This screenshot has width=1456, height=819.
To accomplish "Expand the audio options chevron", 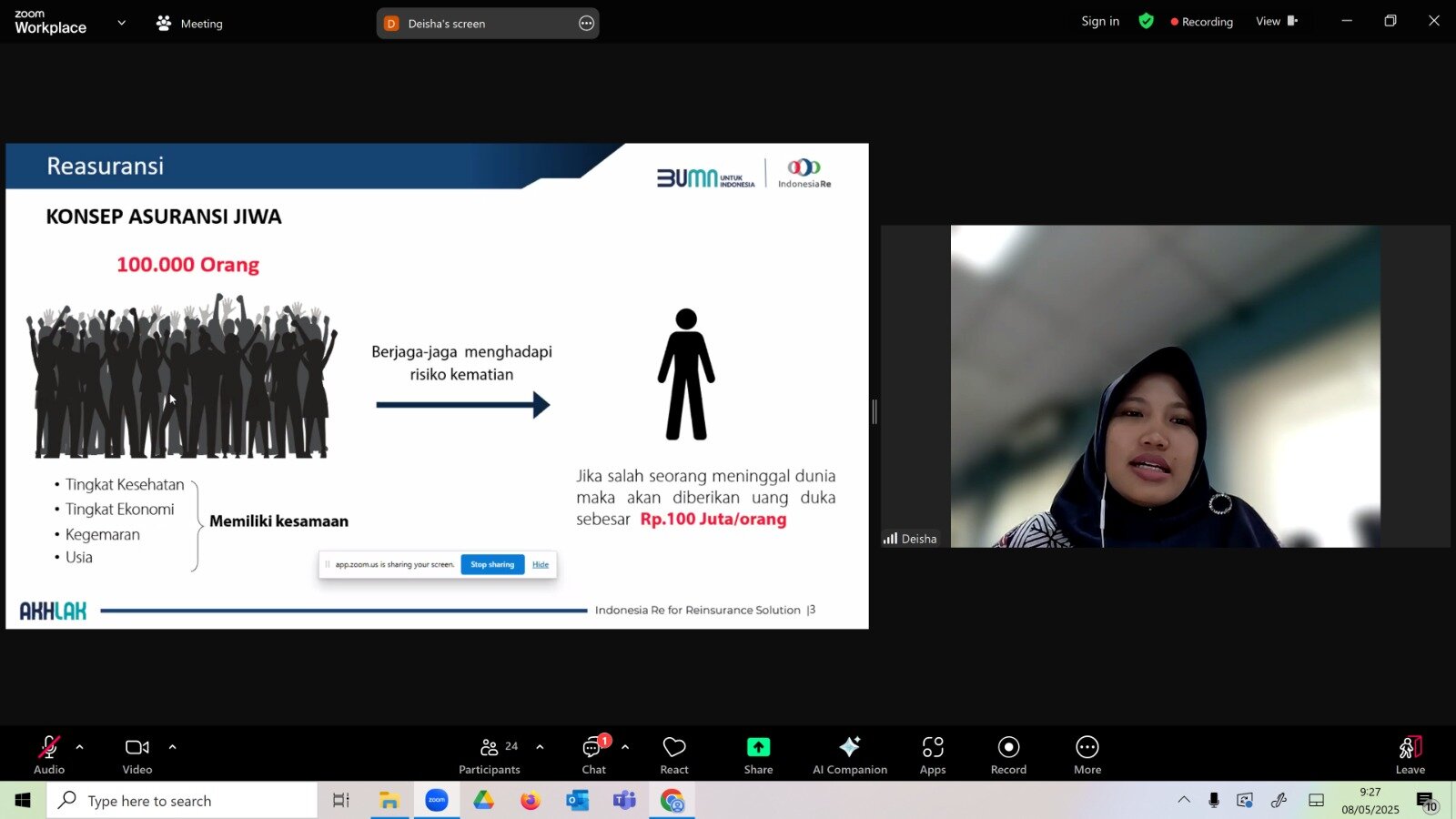I will (x=80, y=747).
